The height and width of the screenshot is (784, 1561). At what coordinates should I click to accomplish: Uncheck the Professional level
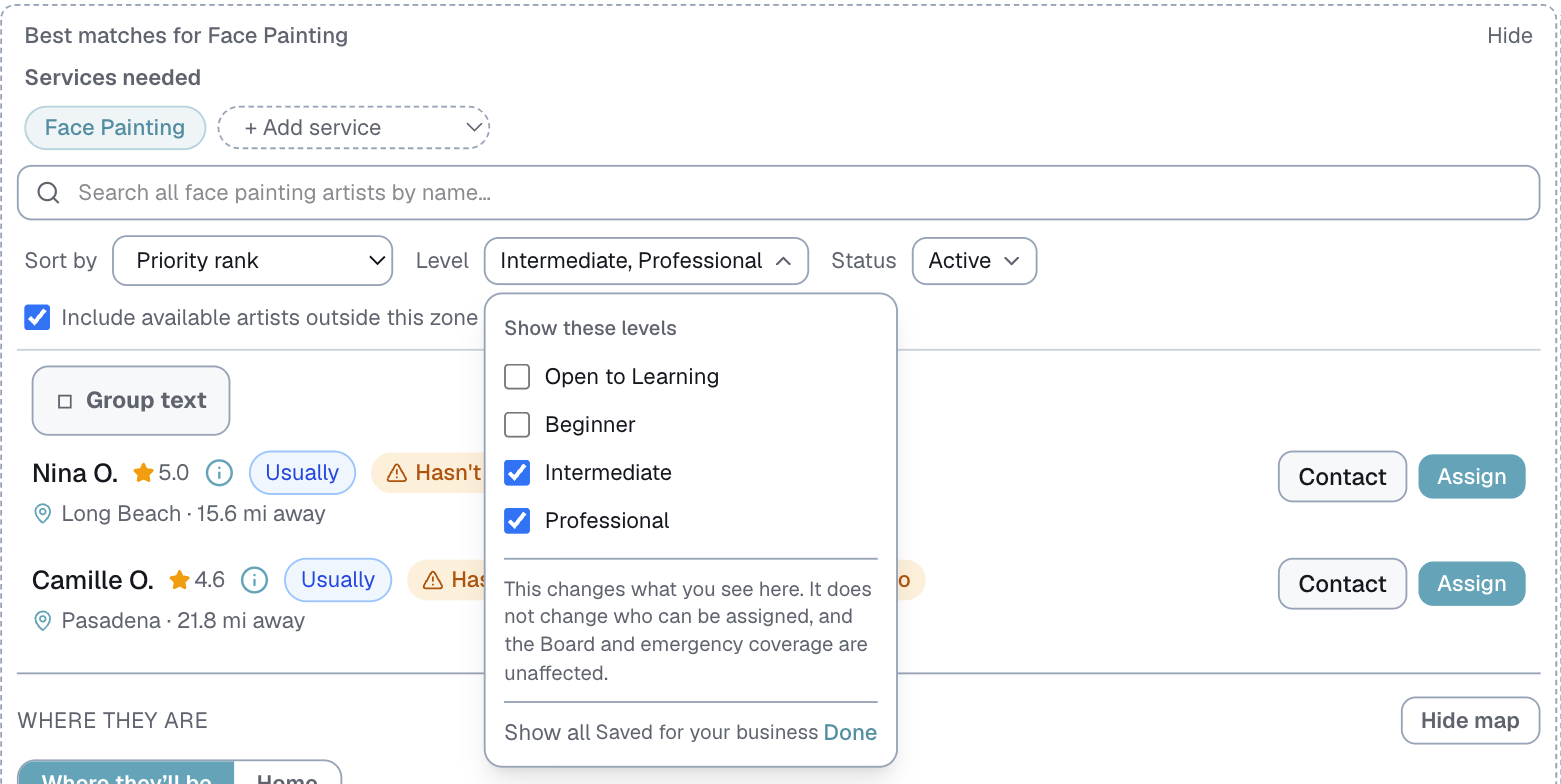click(517, 521)
